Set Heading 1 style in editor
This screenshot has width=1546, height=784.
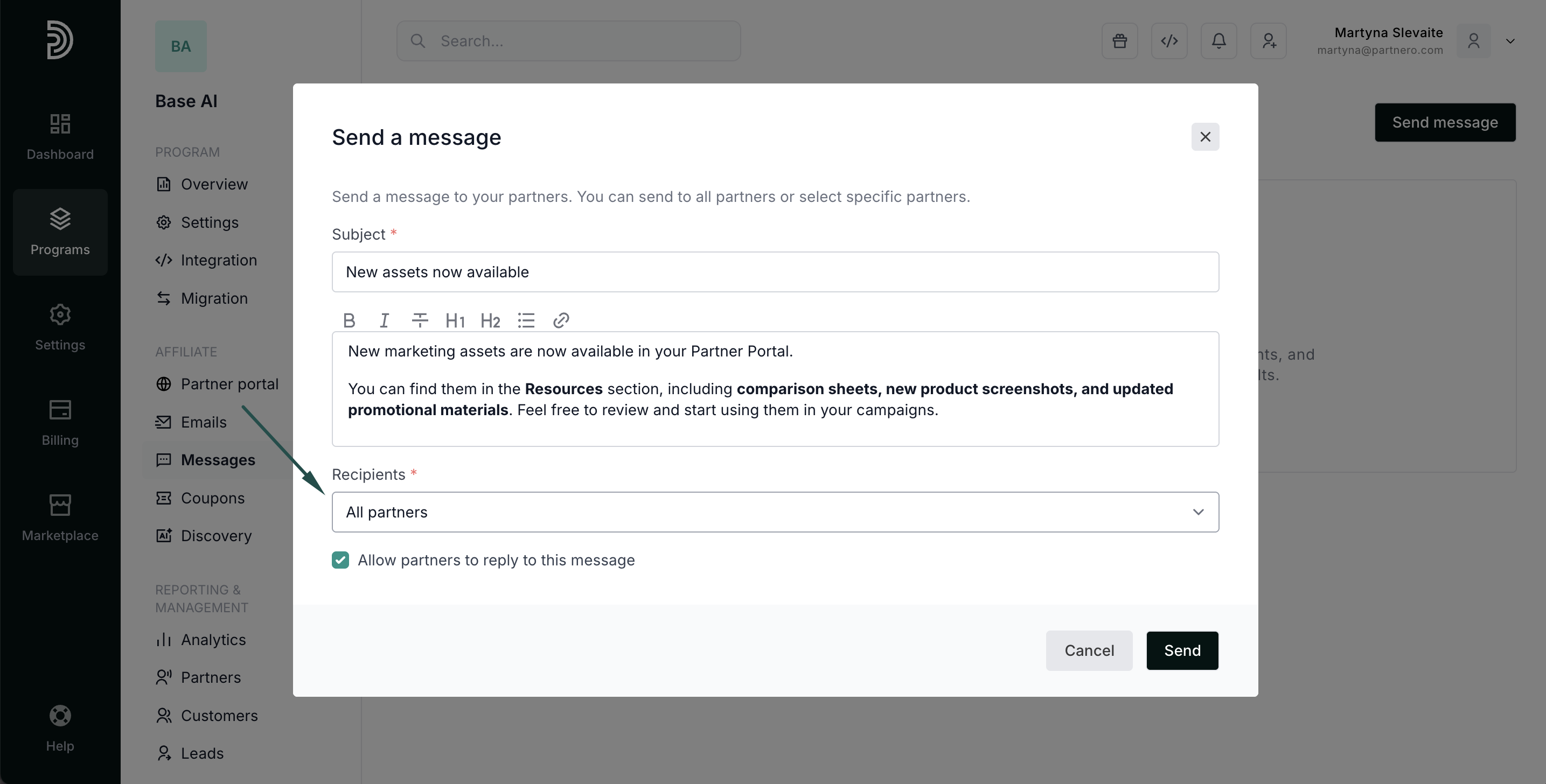pyautogui.click(x=455, y=320)
